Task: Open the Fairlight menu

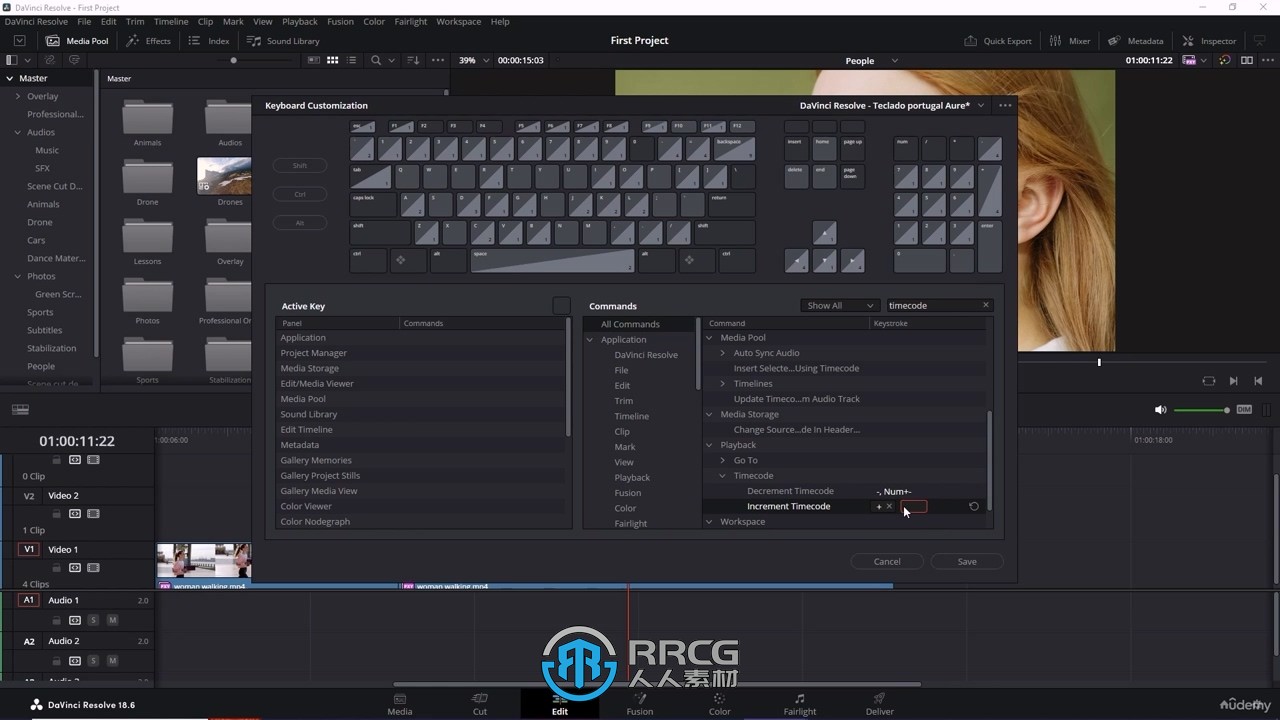Action: [410, 21]
